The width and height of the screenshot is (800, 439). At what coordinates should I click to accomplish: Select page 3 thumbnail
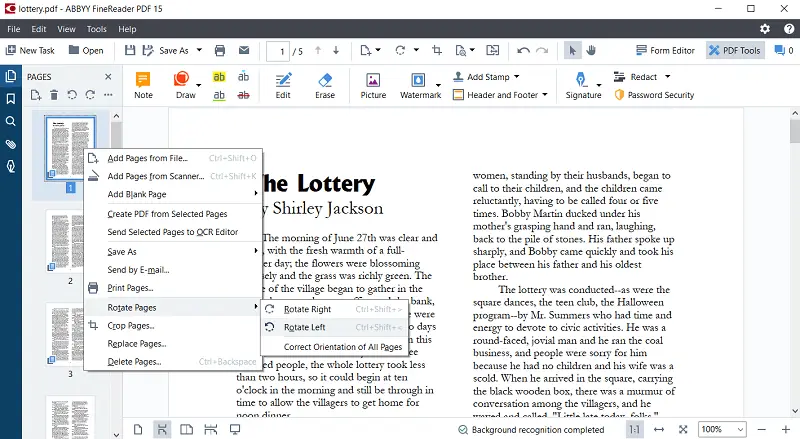(68, 335)
